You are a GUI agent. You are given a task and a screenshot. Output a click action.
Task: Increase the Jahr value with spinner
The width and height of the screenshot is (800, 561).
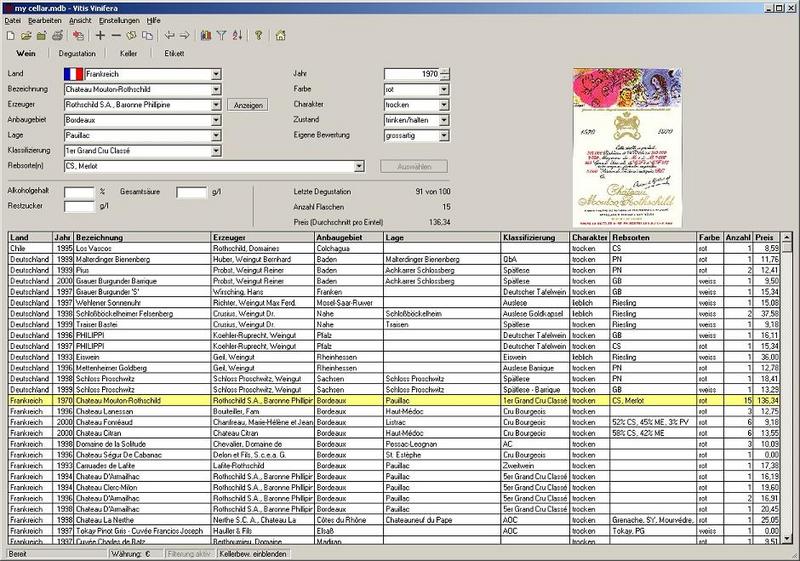(x=444, y=71)
